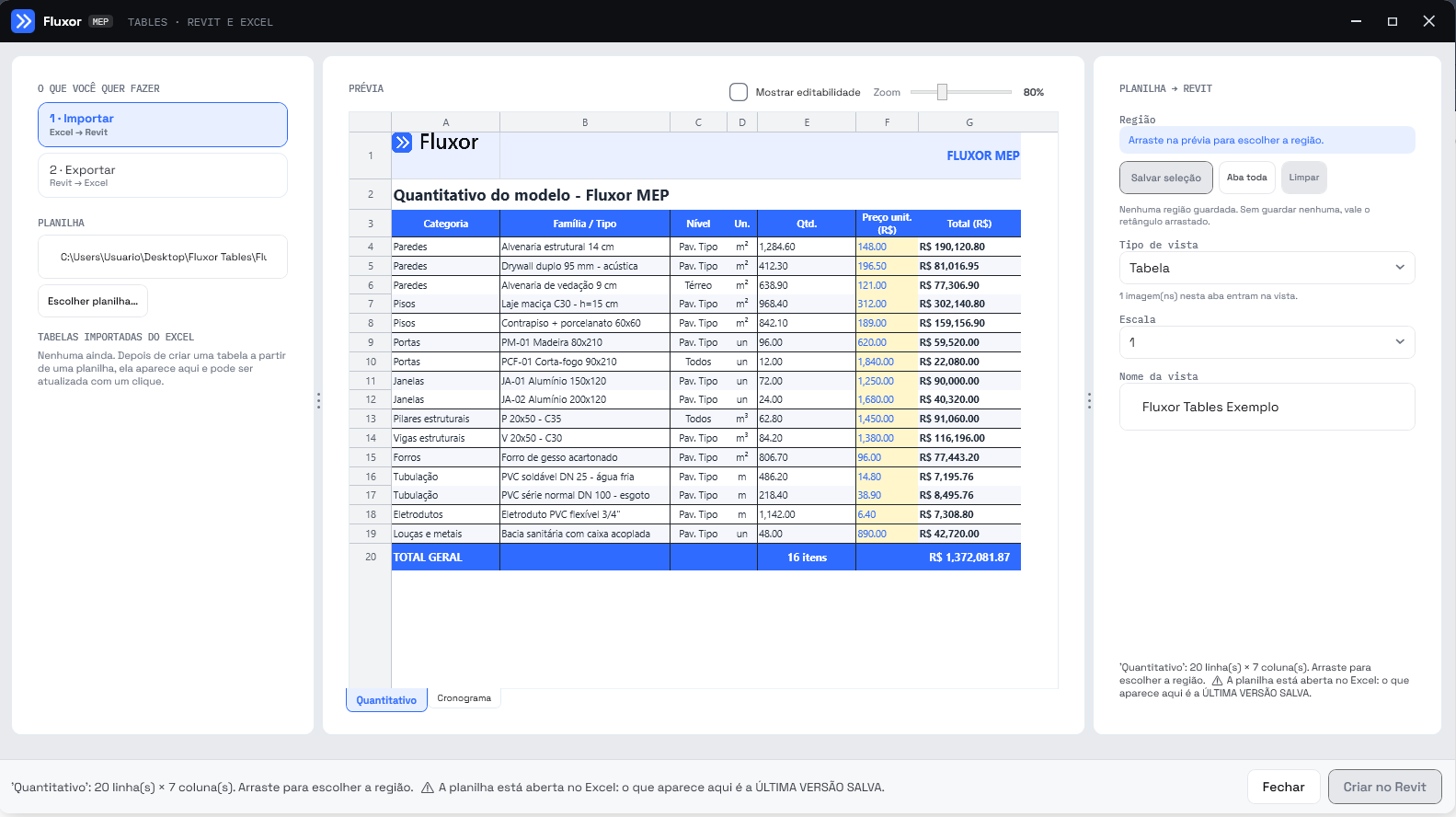Click the total cell R$ 1,372,081.87
Viewport: 1456px width, 817px height.
(x=969, y=557)
